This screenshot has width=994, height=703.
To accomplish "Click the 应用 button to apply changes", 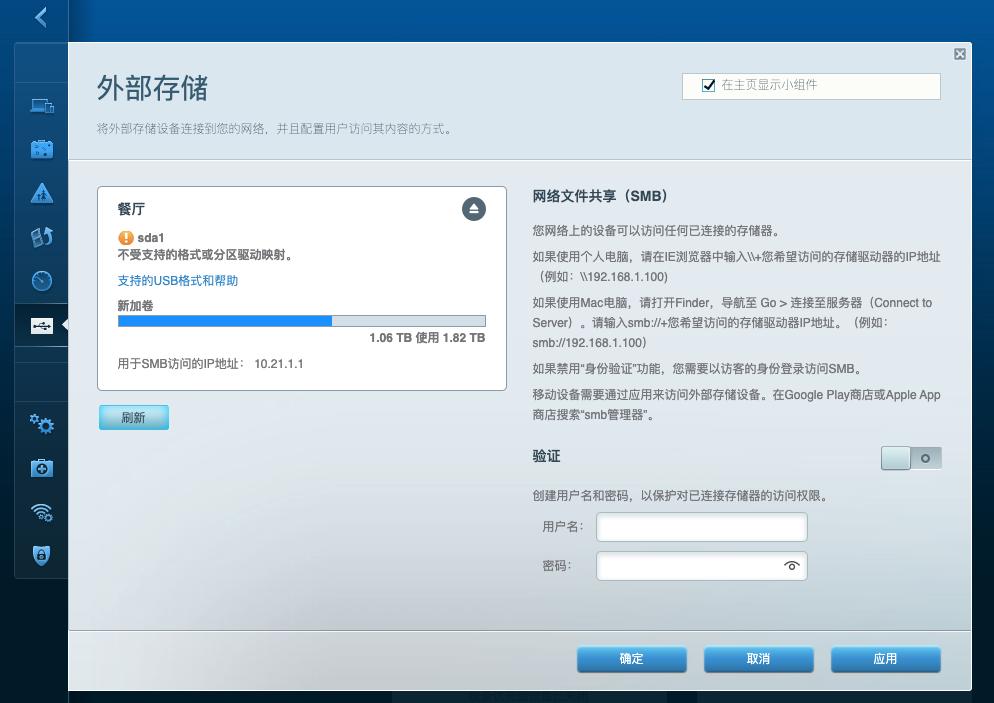I will (885, 659).
